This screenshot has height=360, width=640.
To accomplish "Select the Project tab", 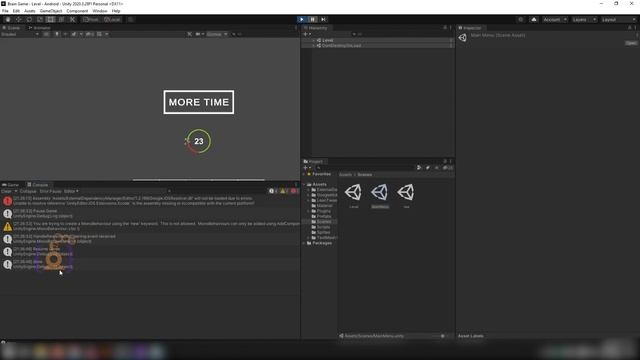I will click(x=313, y=162).
